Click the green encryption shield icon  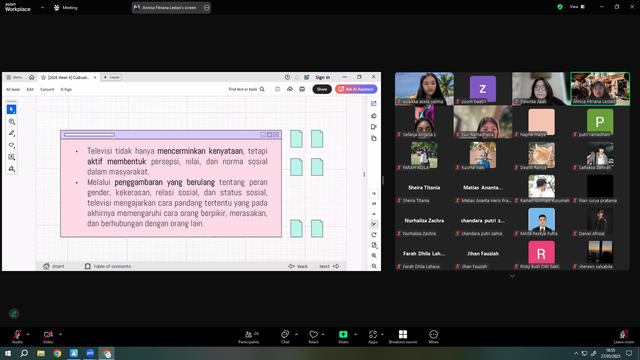pyautogui.click(x=560, y=7)
